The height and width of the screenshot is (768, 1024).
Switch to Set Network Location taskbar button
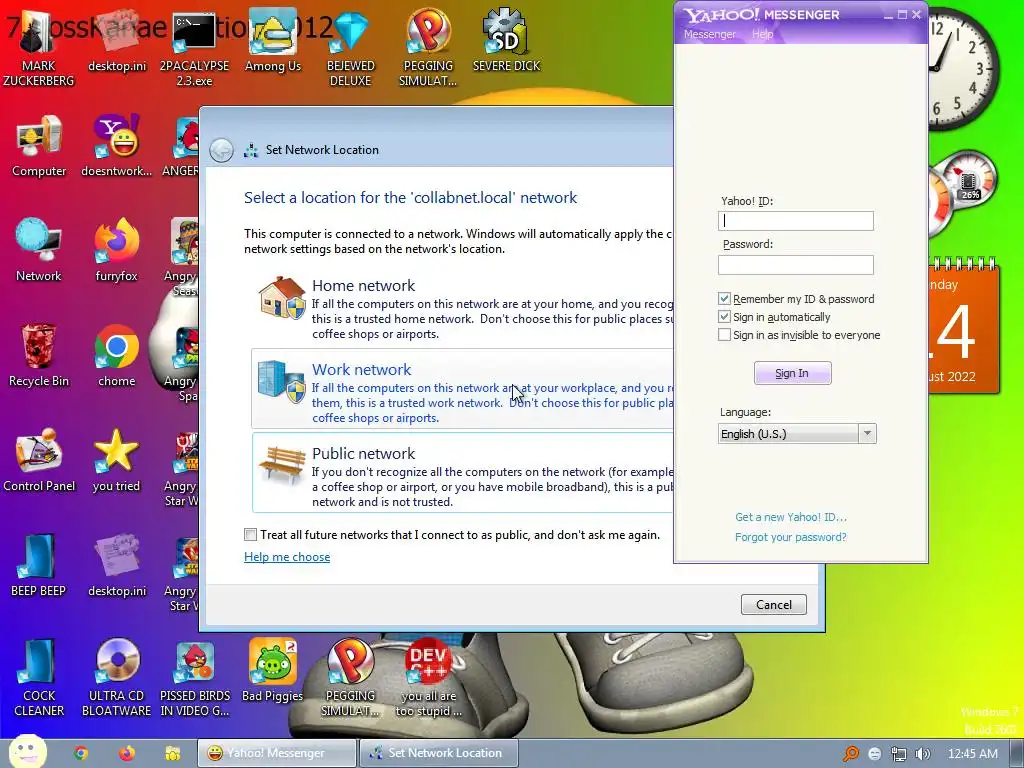pos(439,753)
